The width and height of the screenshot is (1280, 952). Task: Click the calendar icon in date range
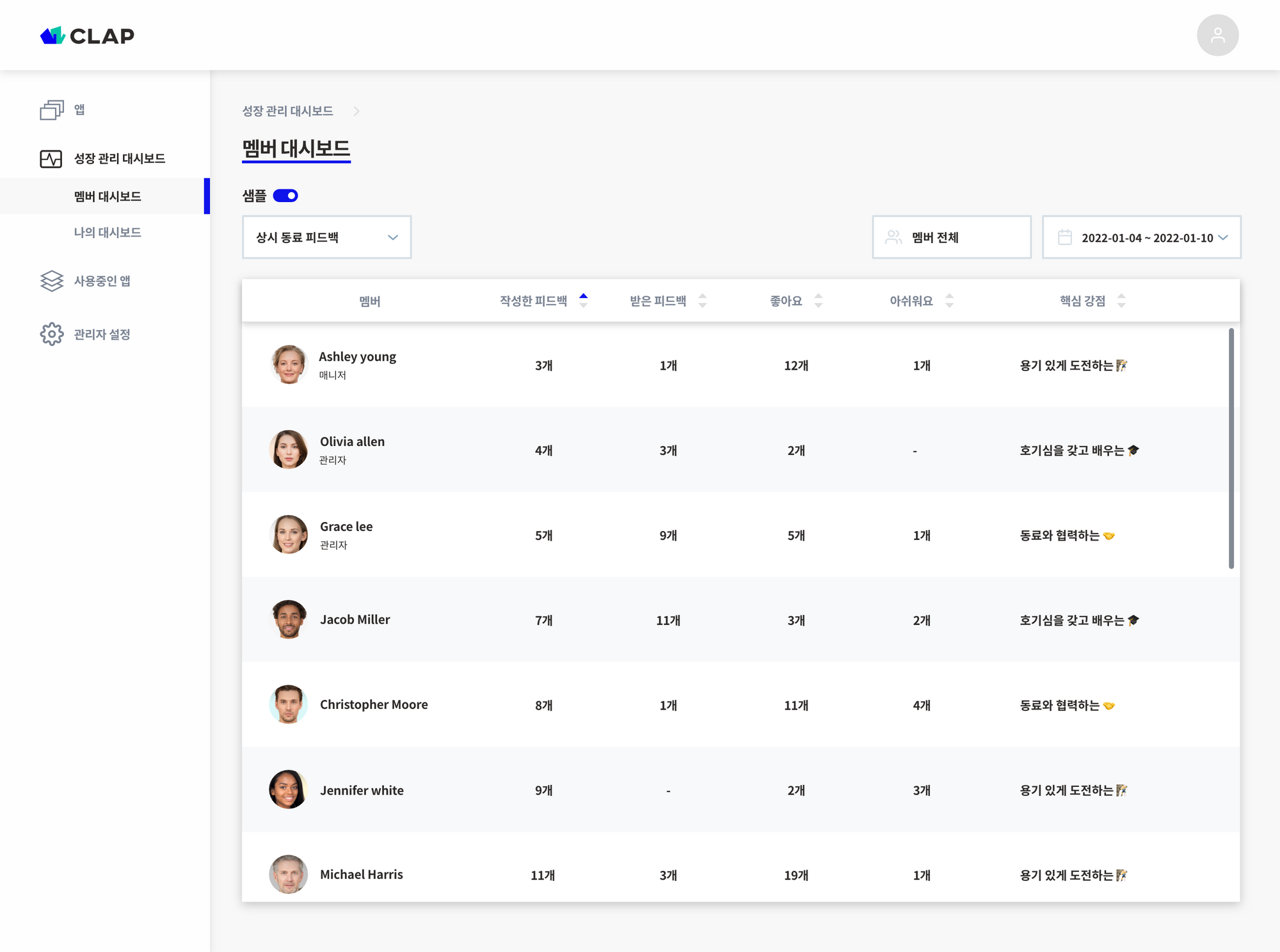point(1065,237)
